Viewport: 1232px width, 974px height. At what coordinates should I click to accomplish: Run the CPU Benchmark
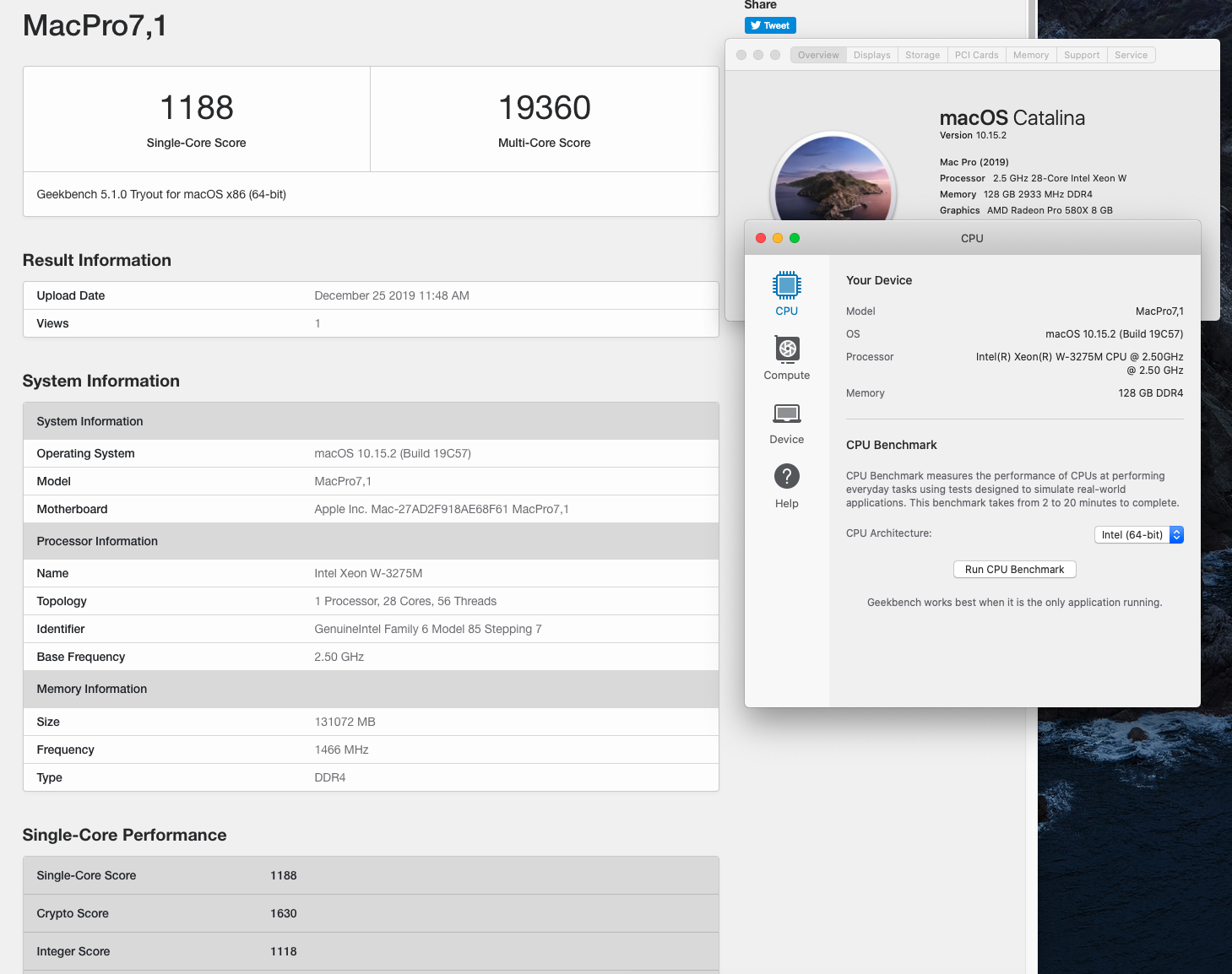1014,569
